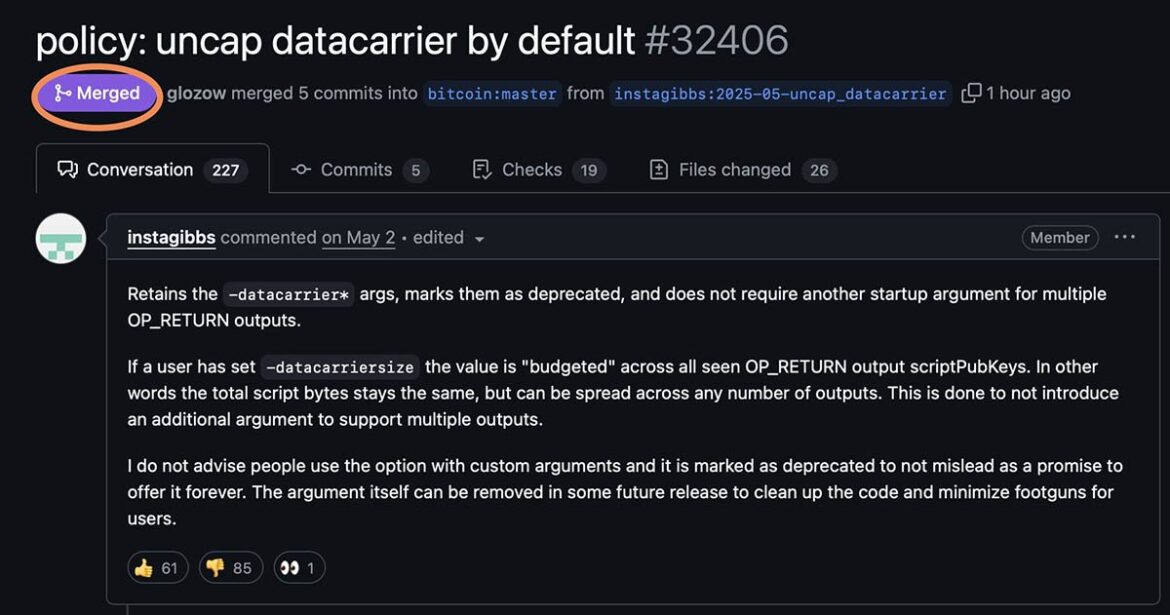Expand the edited history dropdown arrow
The height and width of the screenshot is (615, 1170).
pyautogui.click(x=479, y=239)
